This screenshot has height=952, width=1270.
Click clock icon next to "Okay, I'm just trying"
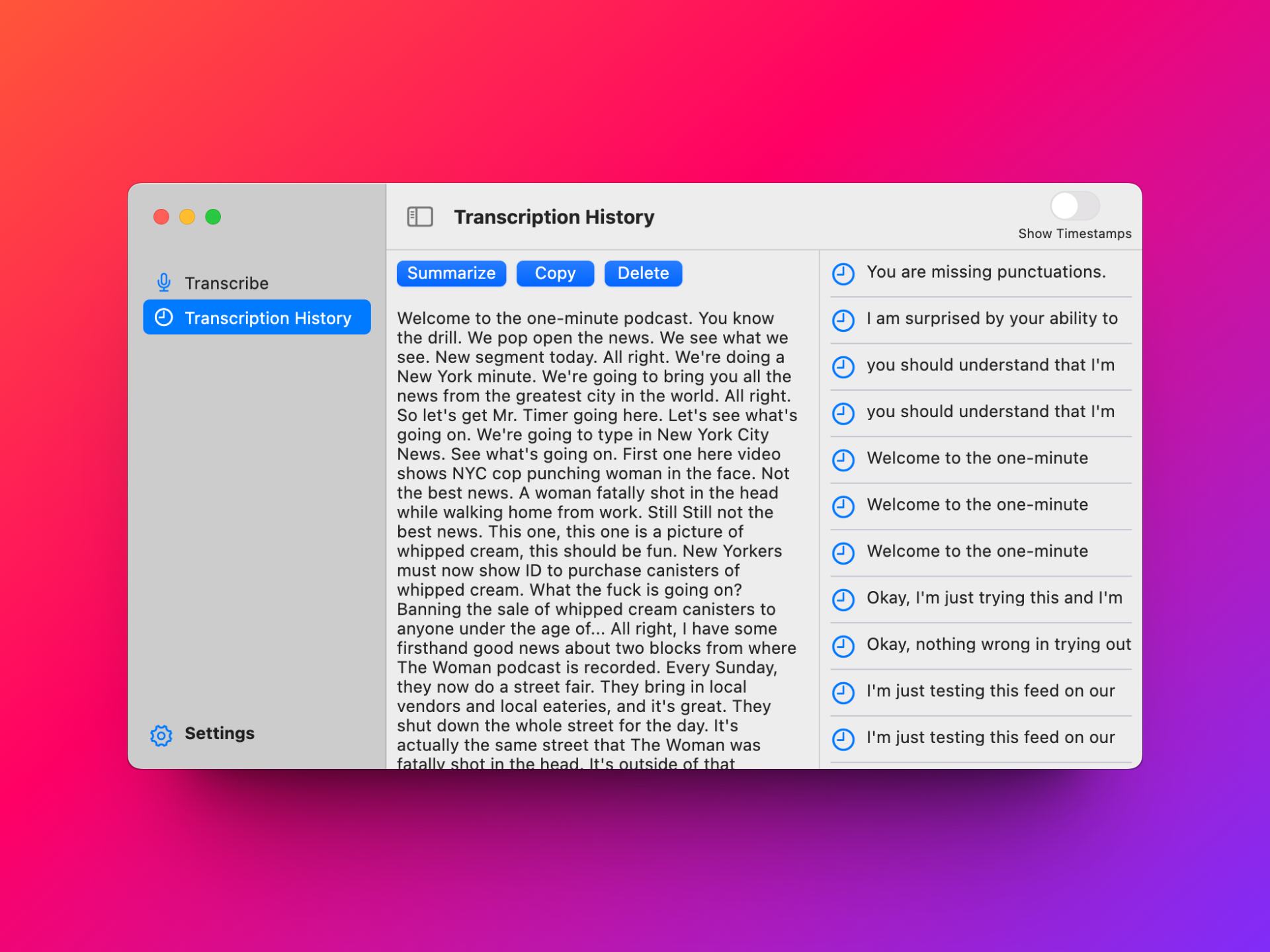click(x=843, y=599)
